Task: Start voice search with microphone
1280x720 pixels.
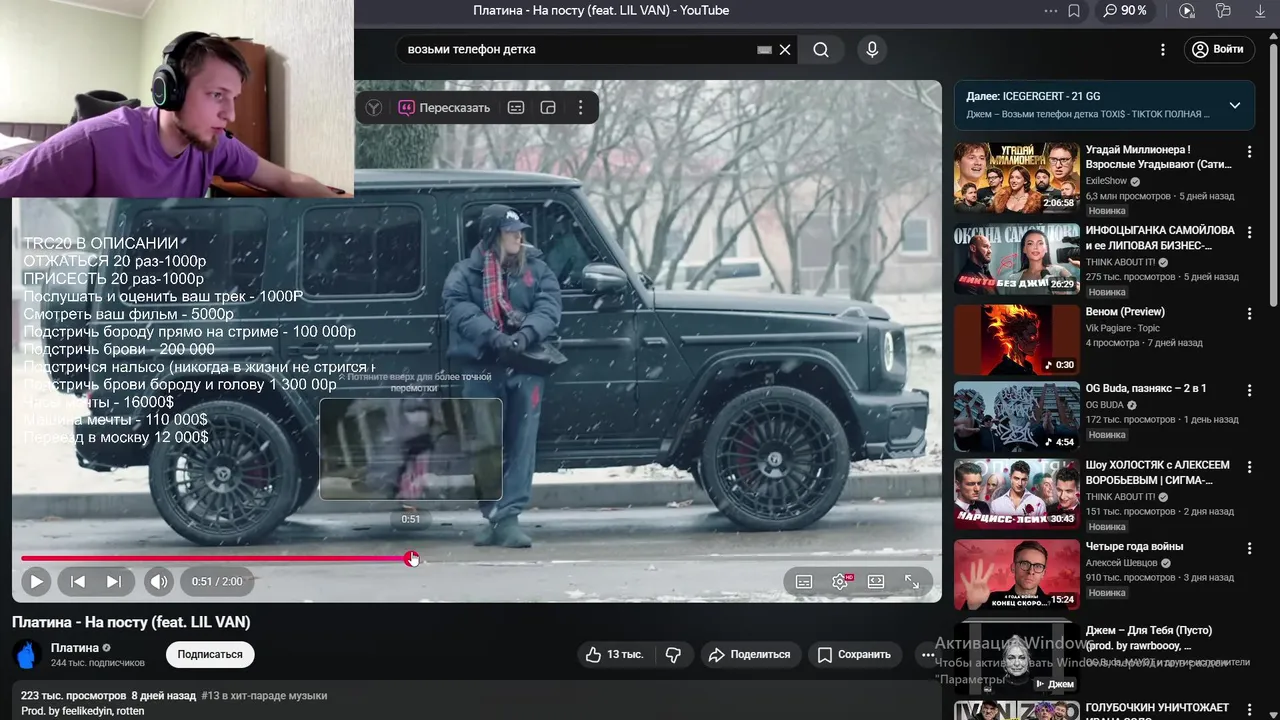Action: [872, 50]
